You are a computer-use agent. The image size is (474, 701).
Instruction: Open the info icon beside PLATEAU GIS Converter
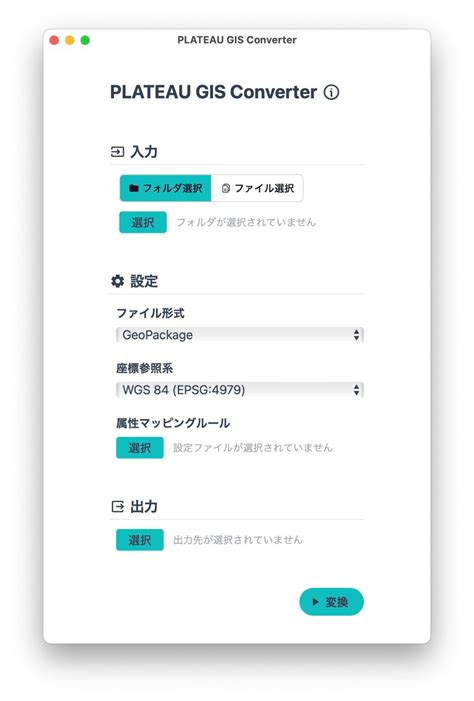point(331,93)
